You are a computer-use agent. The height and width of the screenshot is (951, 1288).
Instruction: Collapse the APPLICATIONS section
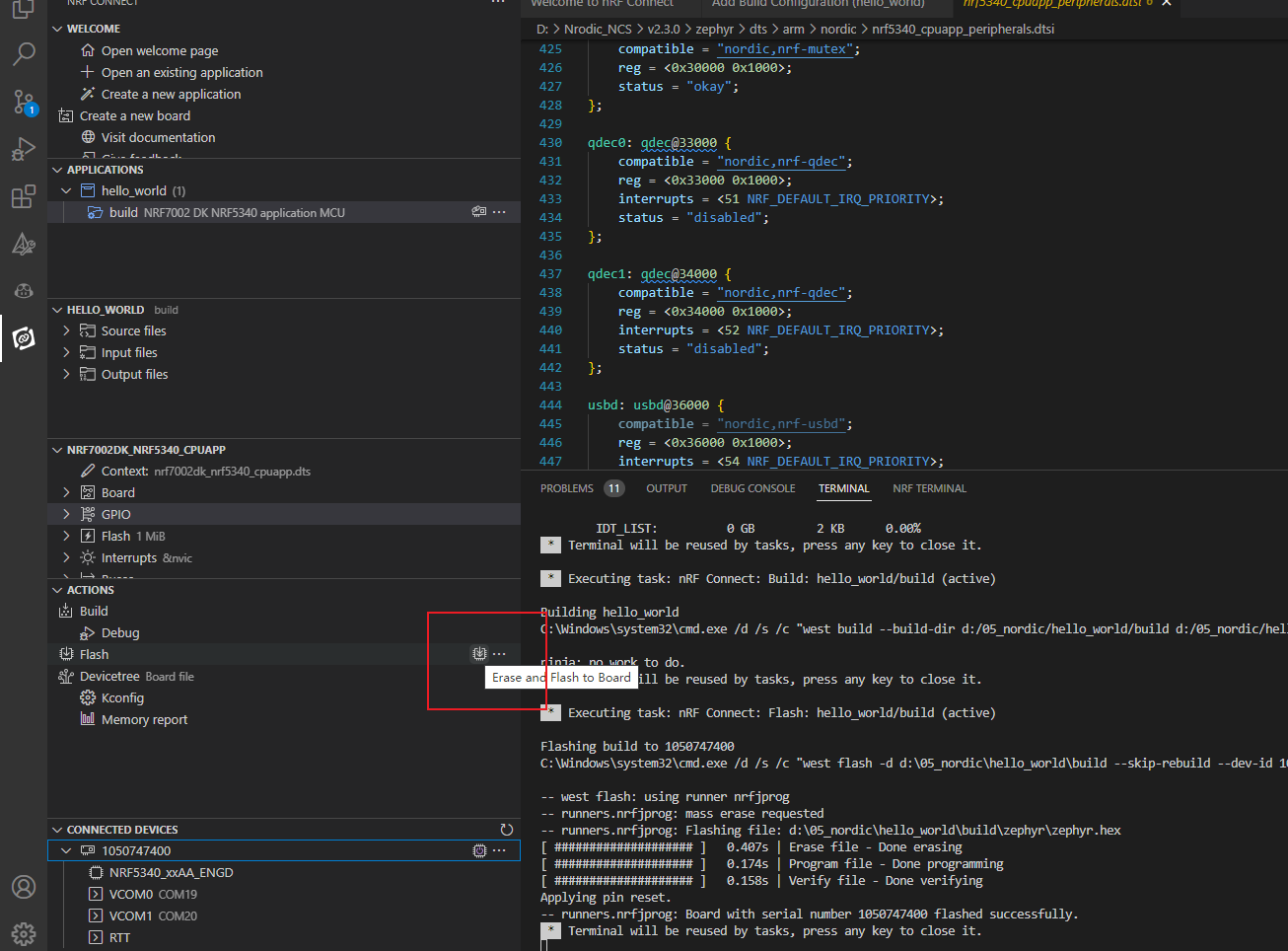[57, 170]
